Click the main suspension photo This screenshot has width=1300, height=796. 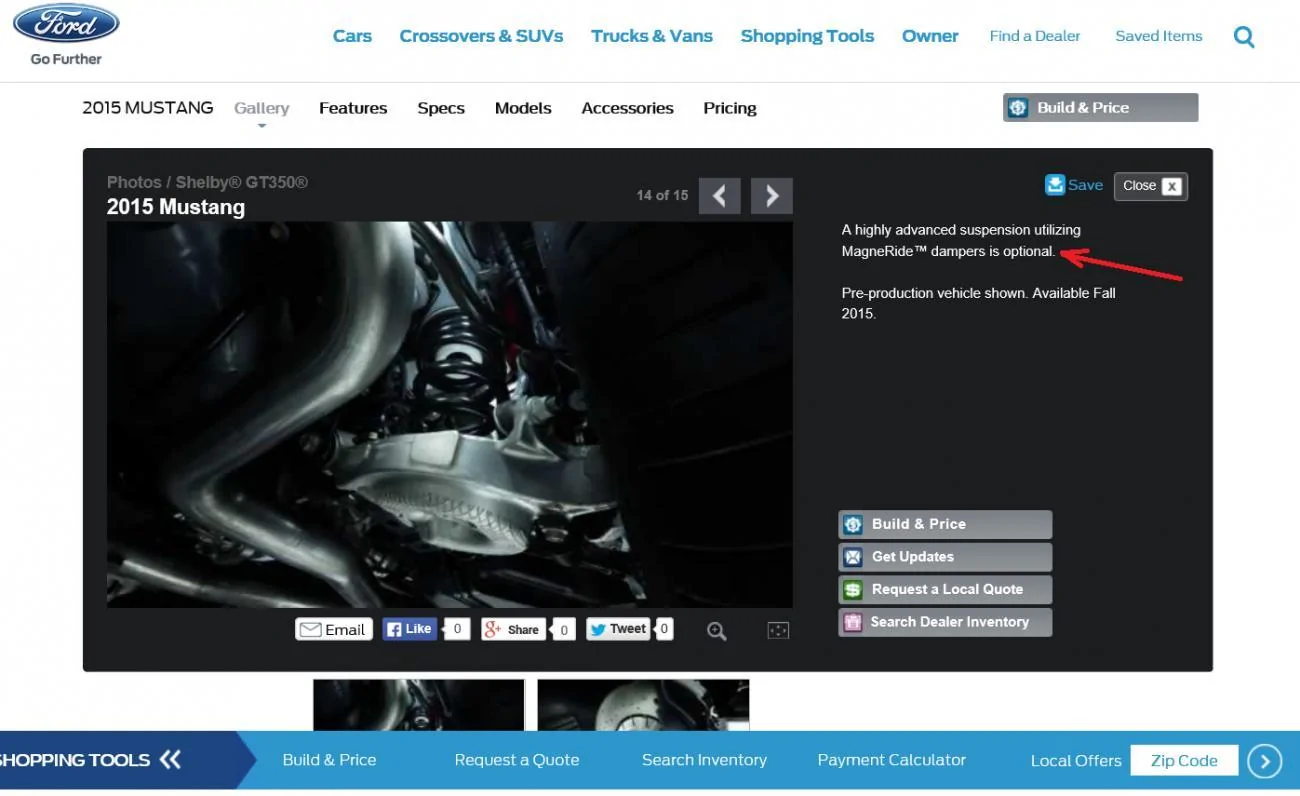(x=450, y=415)
